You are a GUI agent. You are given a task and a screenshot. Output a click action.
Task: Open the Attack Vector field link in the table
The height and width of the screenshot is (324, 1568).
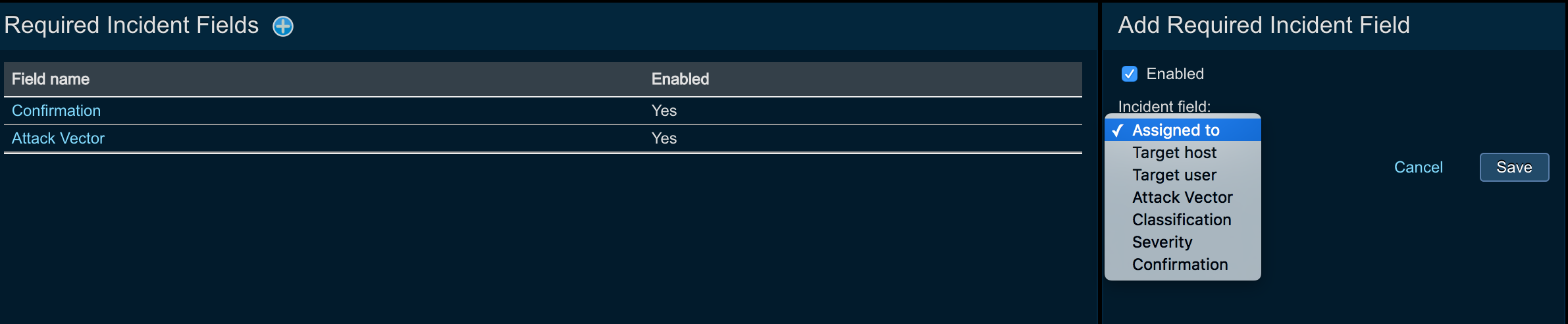[59, 138]
